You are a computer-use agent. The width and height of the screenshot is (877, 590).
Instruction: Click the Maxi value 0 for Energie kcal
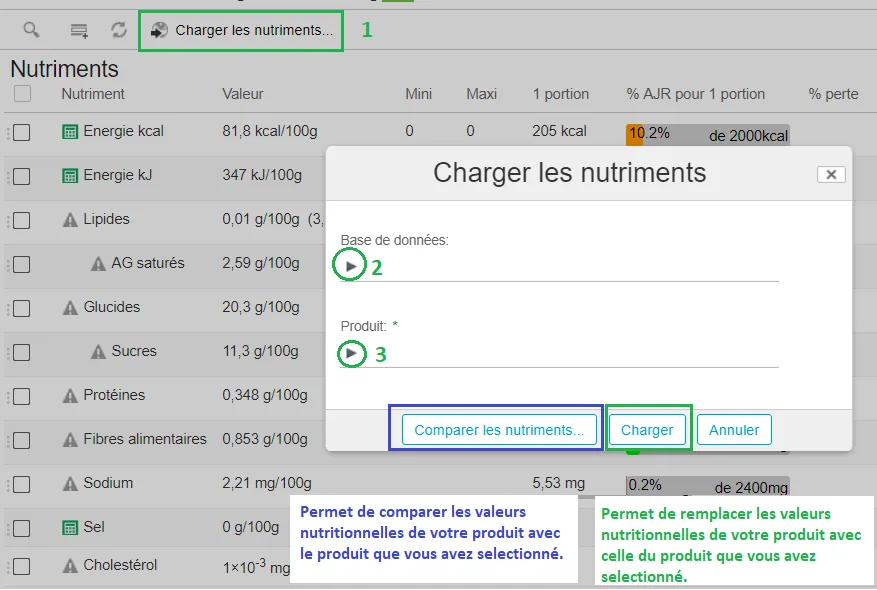470,131
